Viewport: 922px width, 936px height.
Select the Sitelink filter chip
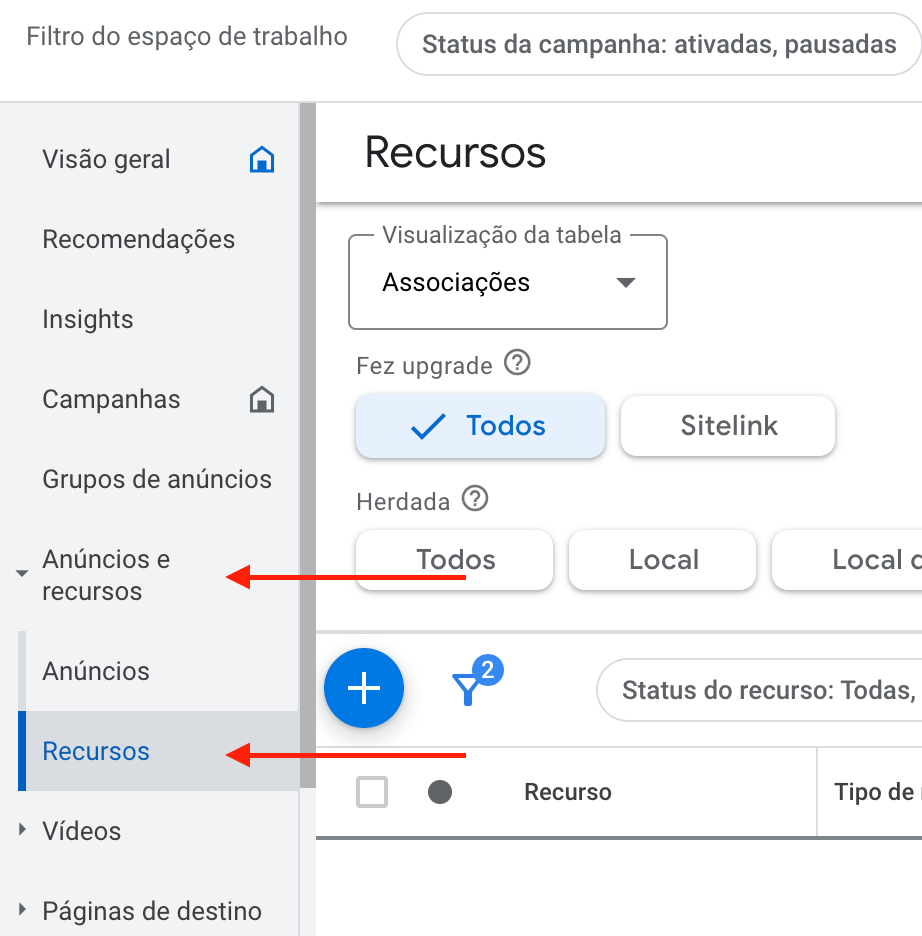[728, 426]
